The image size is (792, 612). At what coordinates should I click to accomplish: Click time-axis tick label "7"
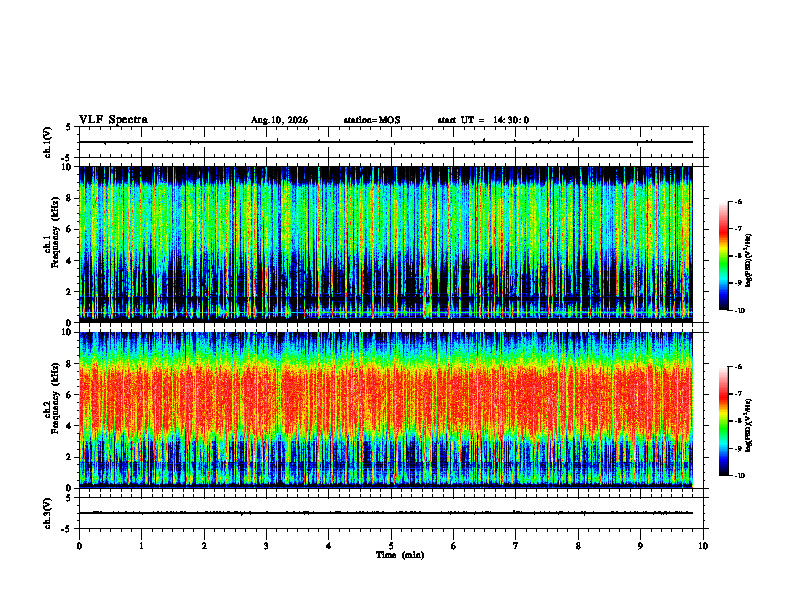pyautogui.click(x=516, y=546)
